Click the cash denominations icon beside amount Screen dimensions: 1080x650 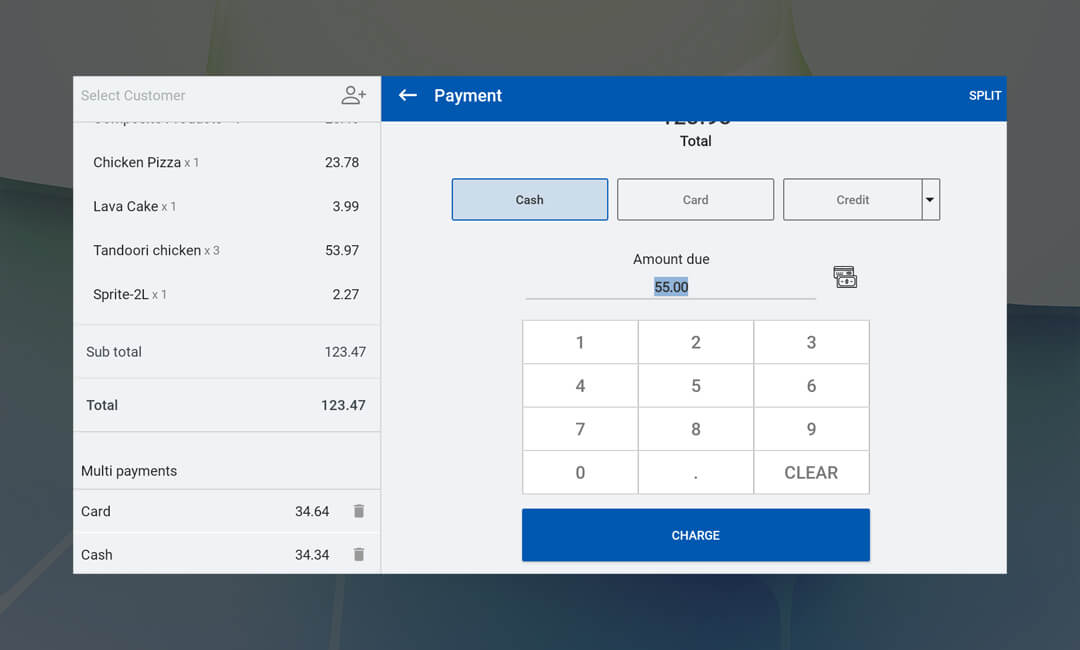pos(845,278)
